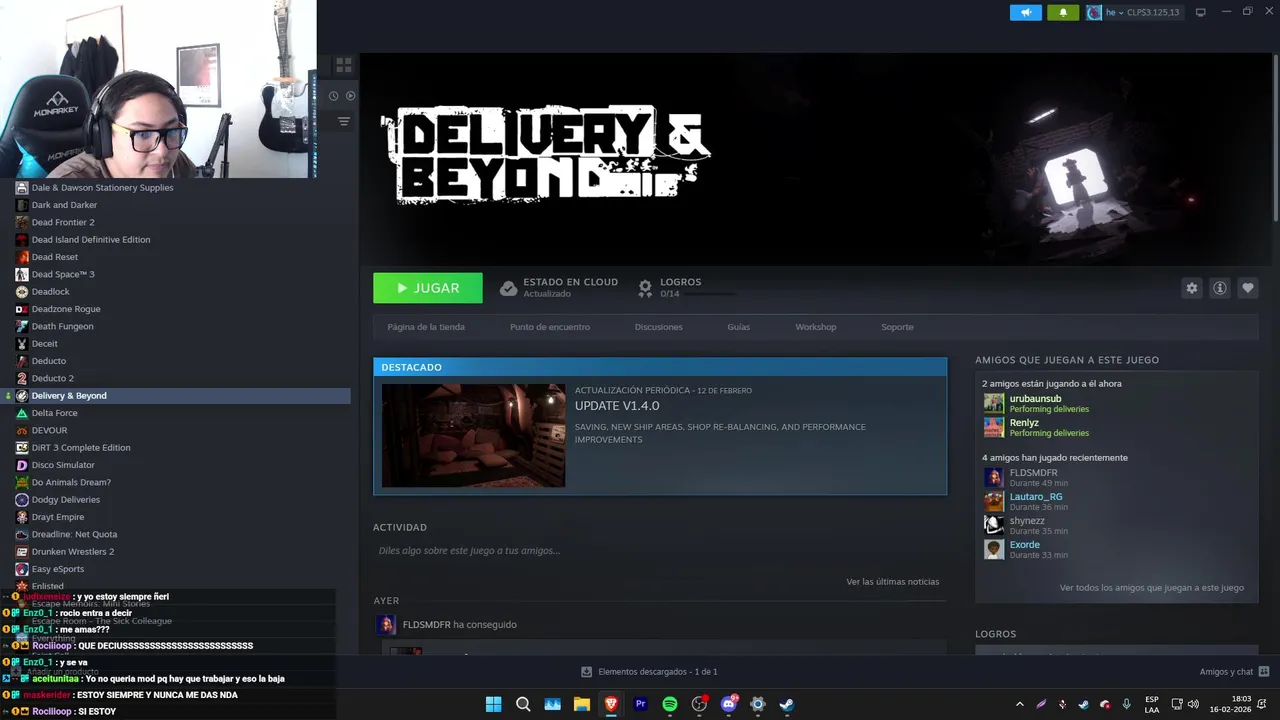The image size is (1280, 720).
Task: Show ready-to-play games filter icon
Action: click(x=350, y=96)
